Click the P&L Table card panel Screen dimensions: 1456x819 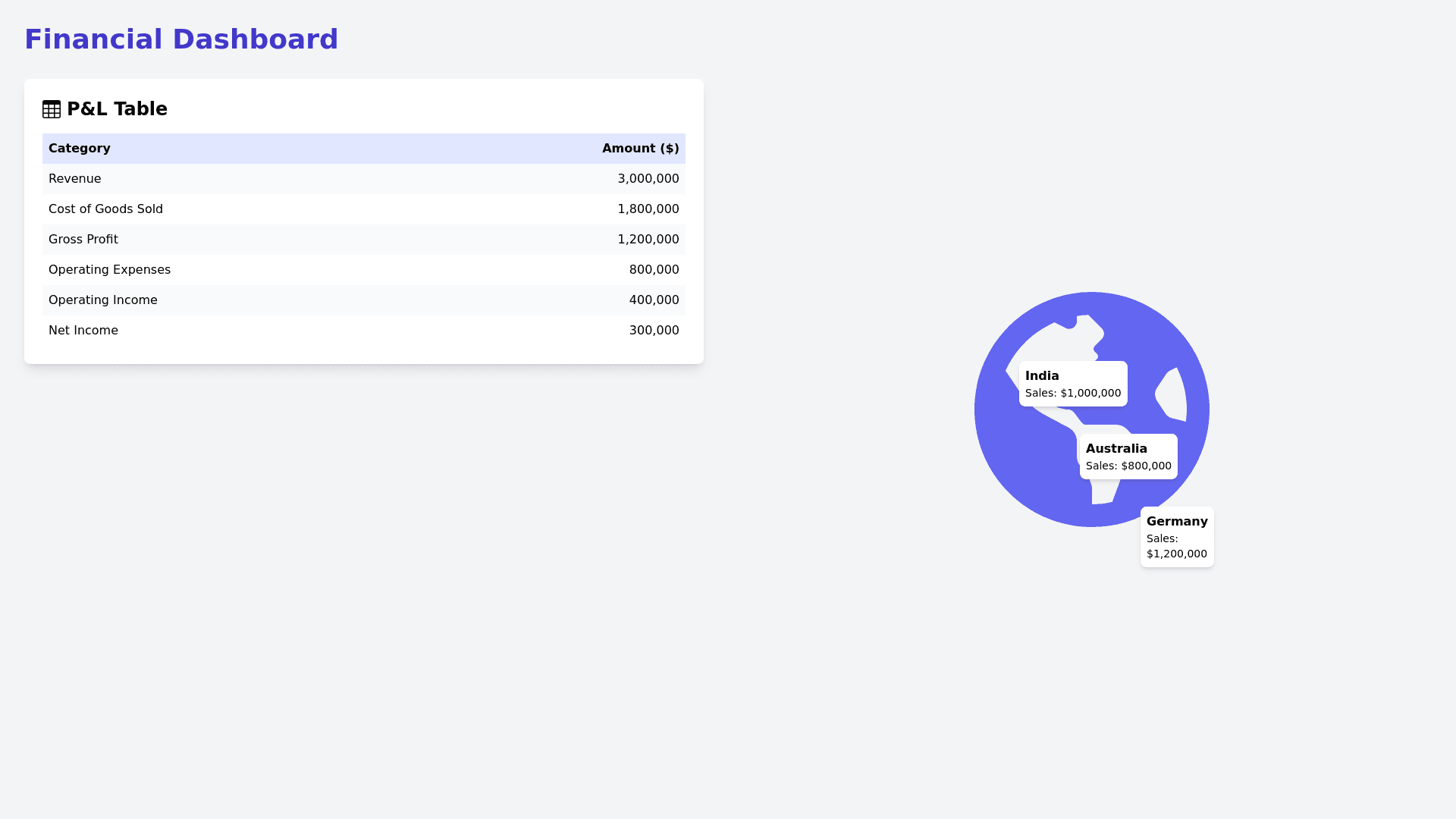363,220
